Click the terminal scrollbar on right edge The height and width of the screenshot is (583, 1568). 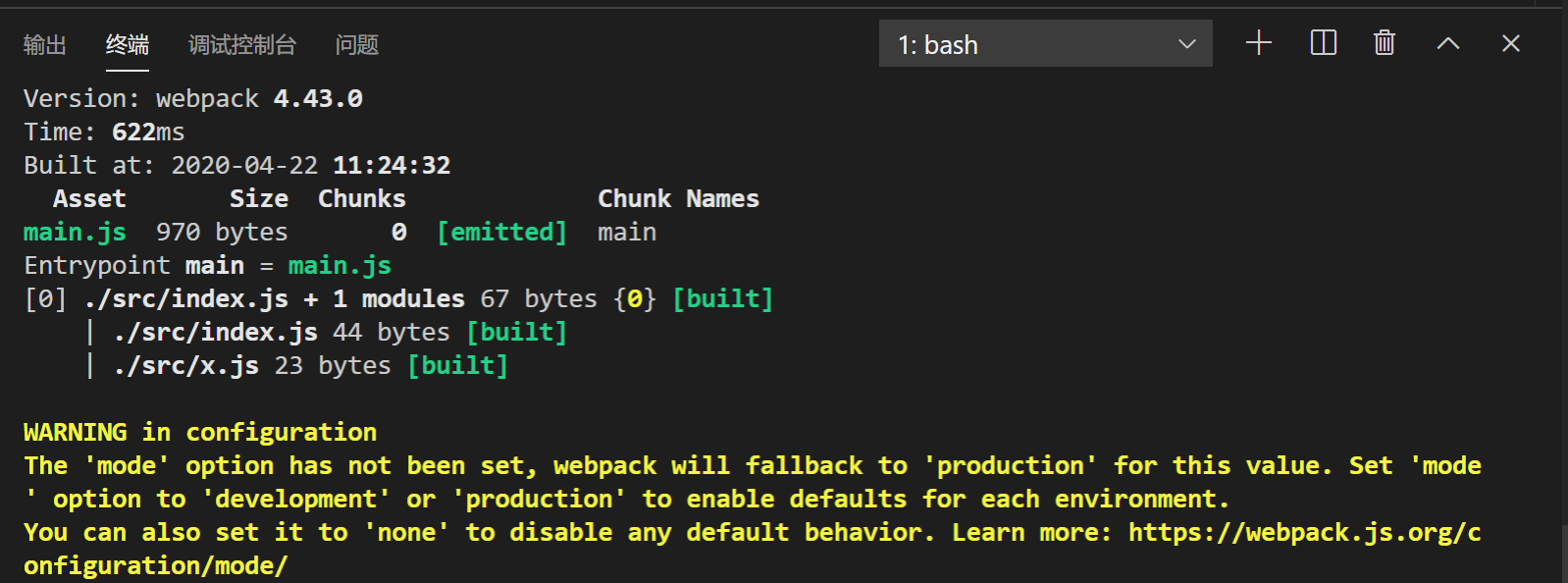pos(1564,555)
